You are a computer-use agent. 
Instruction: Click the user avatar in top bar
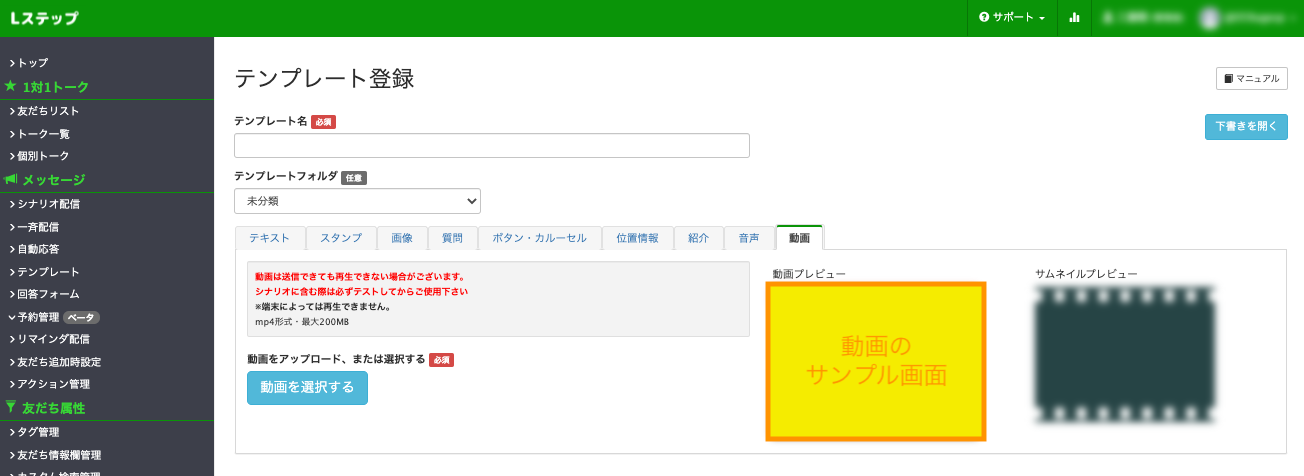click(1211, 18)
